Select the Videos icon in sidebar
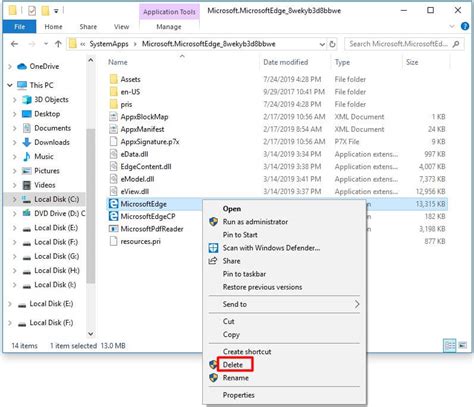This screenshot has width=474, height=407. click(27, 185)
